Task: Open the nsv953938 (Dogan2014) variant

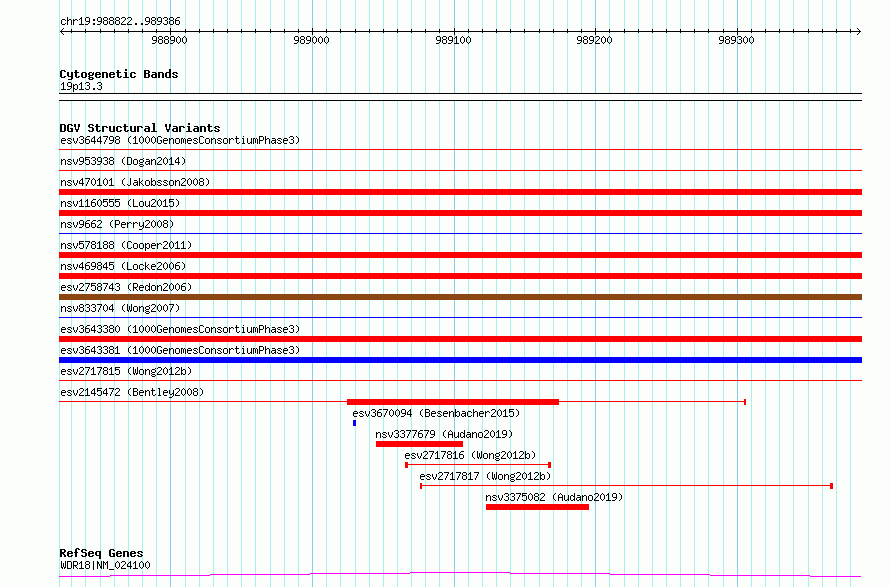Action: 123,161
